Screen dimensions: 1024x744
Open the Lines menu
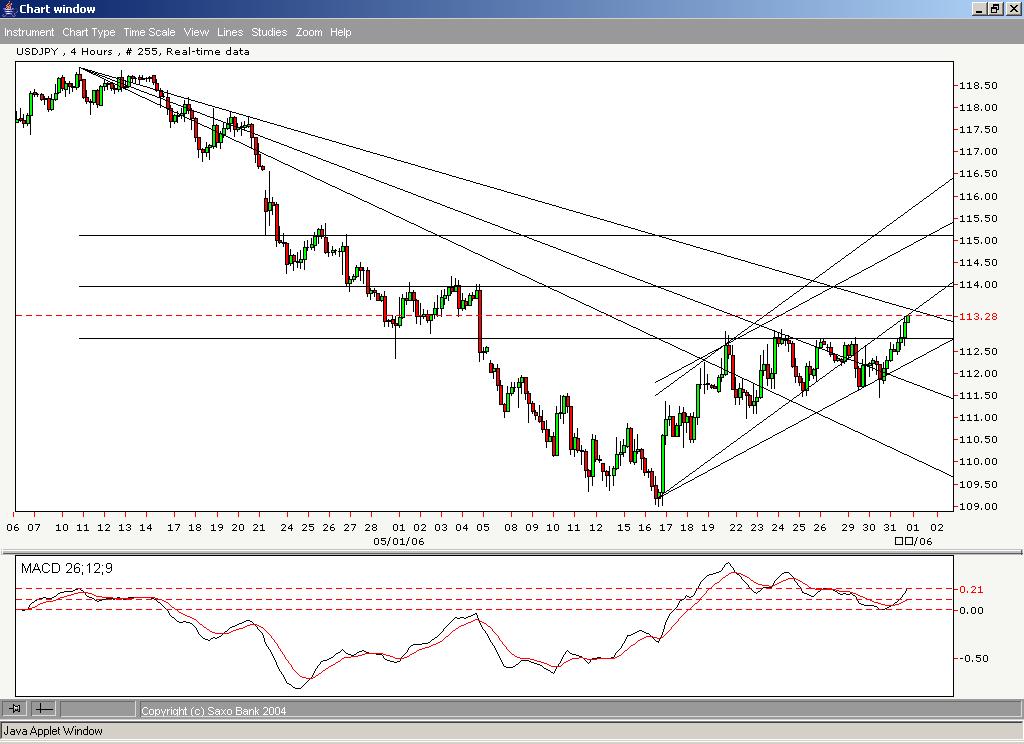229,32
